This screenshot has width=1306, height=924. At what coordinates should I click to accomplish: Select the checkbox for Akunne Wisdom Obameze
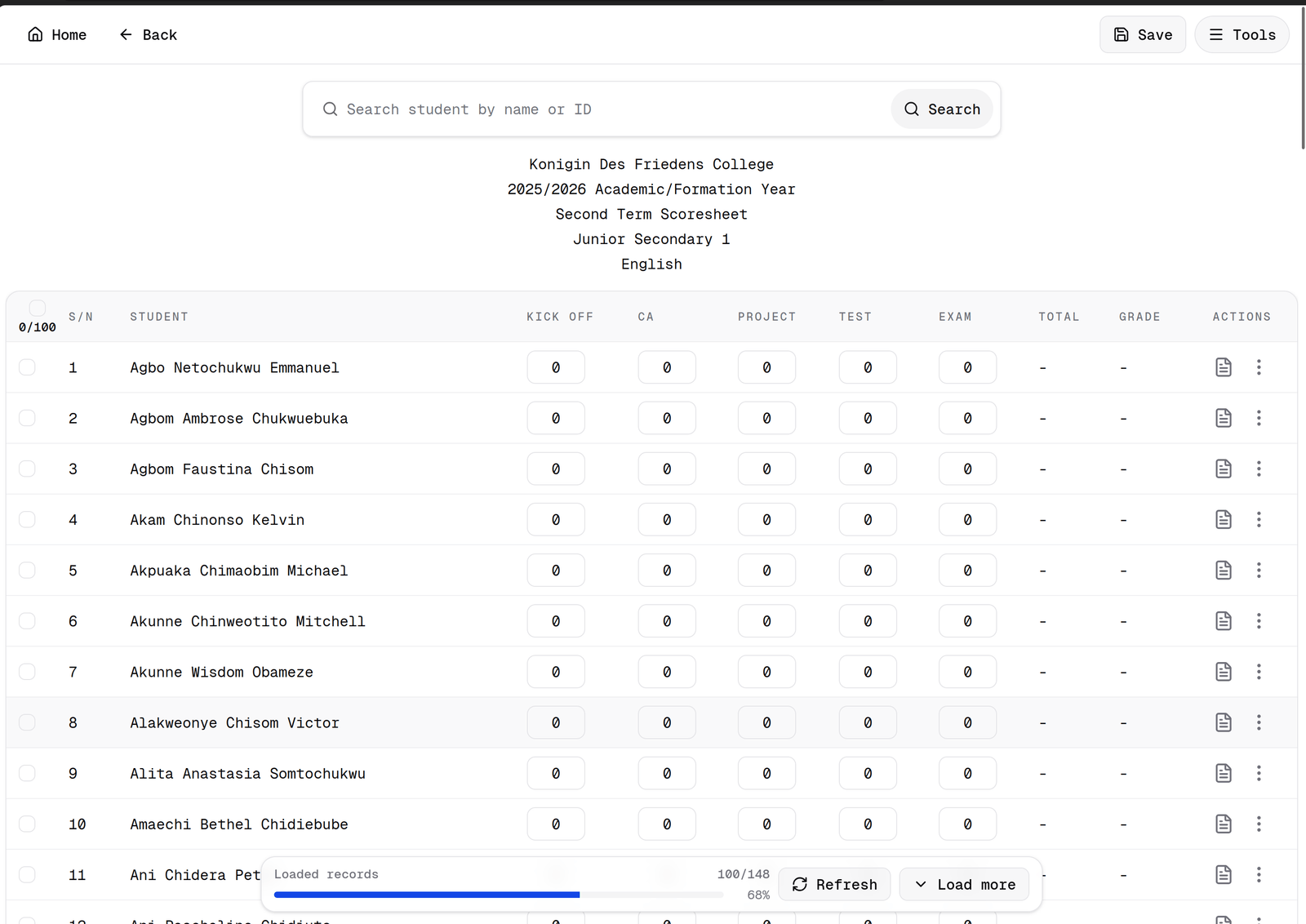27,672
